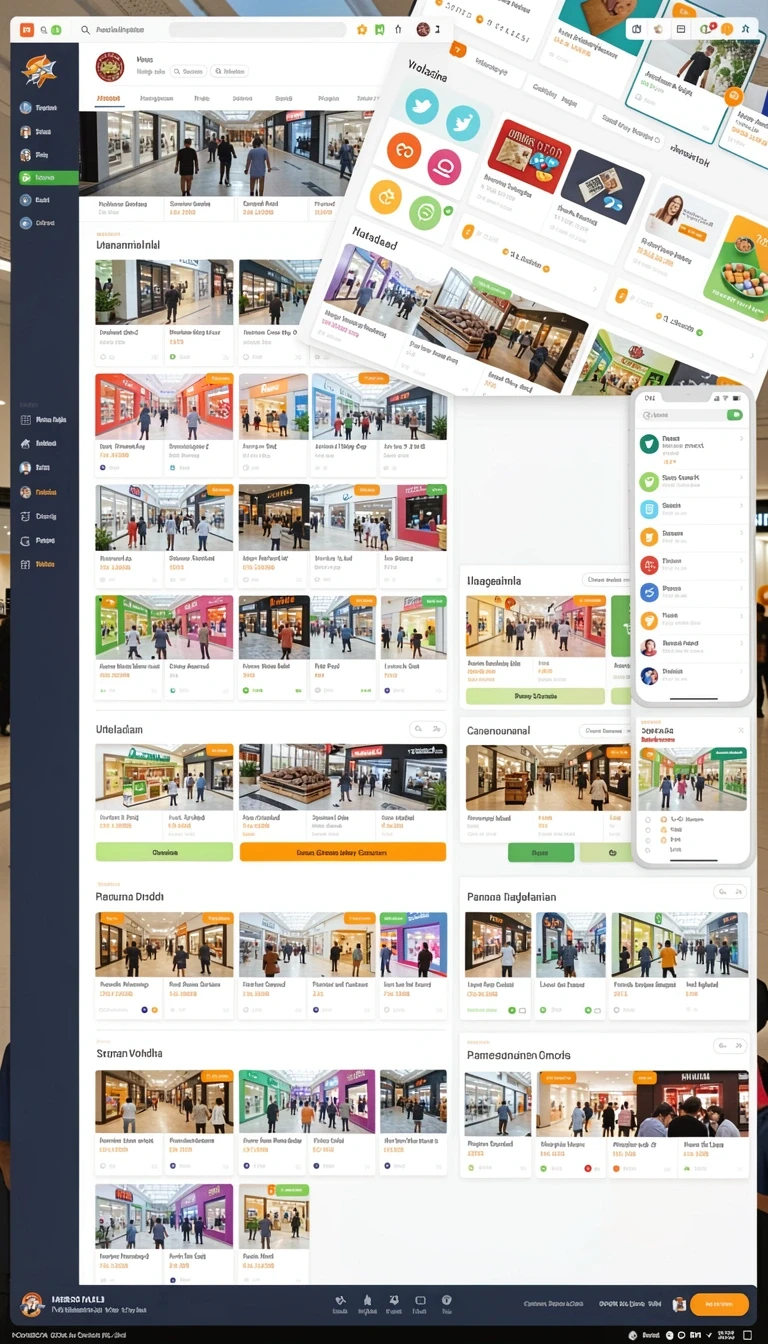Click the dark green shield icon in phone list

649,444
